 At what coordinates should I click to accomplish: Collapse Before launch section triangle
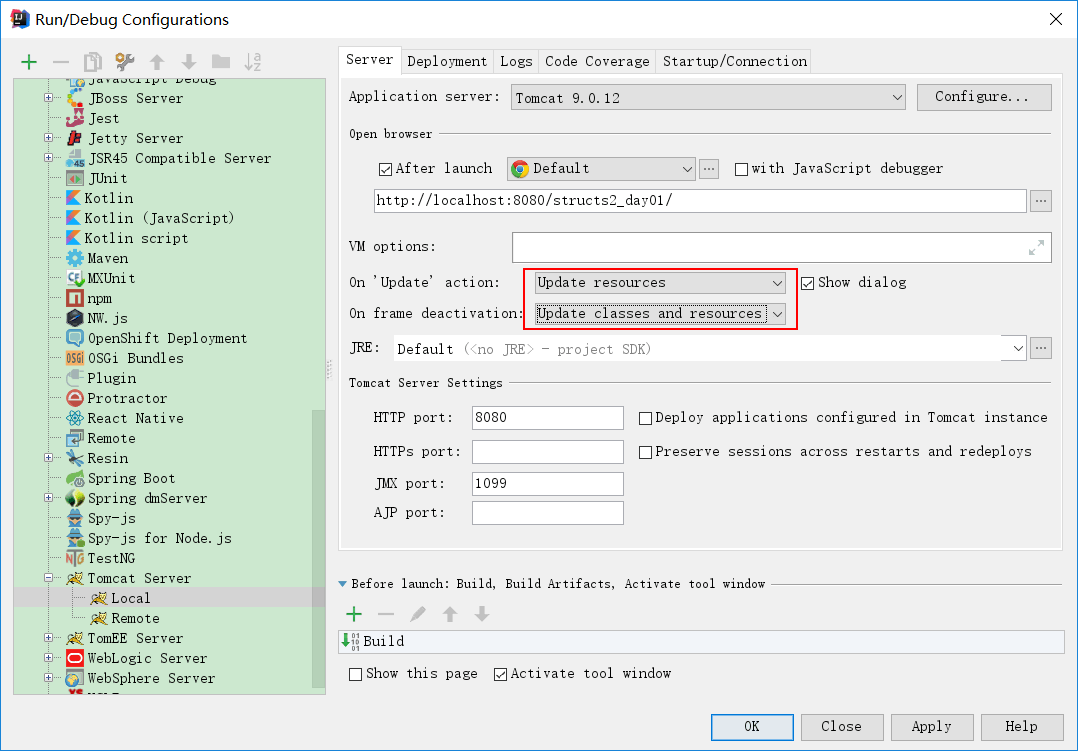[343, 584]
